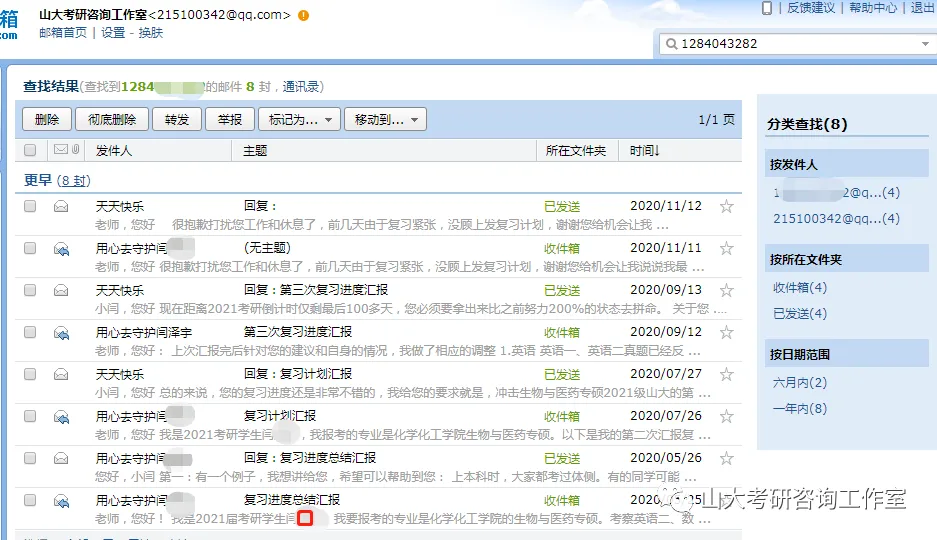Check the 2020/11/12 回复 email
The height and width of the screenshot is (540, 937).
coord(30,206)
